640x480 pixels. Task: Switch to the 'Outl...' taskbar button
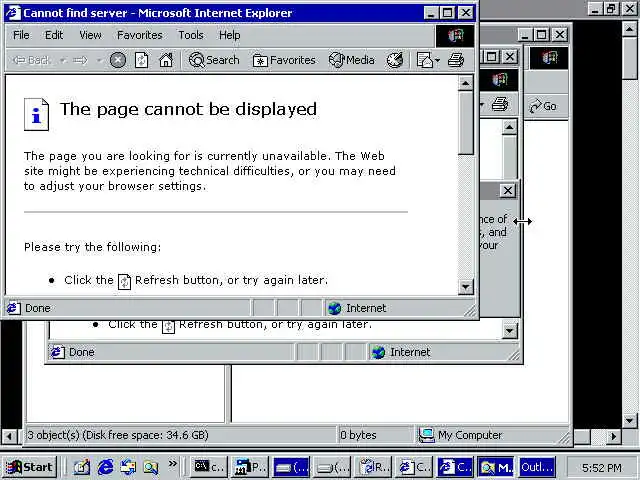pyautogui.click(x=537, y=467)
